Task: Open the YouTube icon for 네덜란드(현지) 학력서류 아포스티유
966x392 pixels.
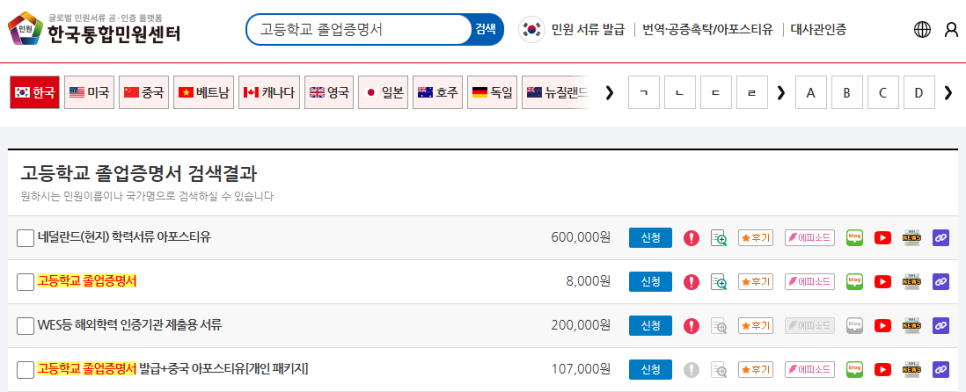Action: point(883,238)
